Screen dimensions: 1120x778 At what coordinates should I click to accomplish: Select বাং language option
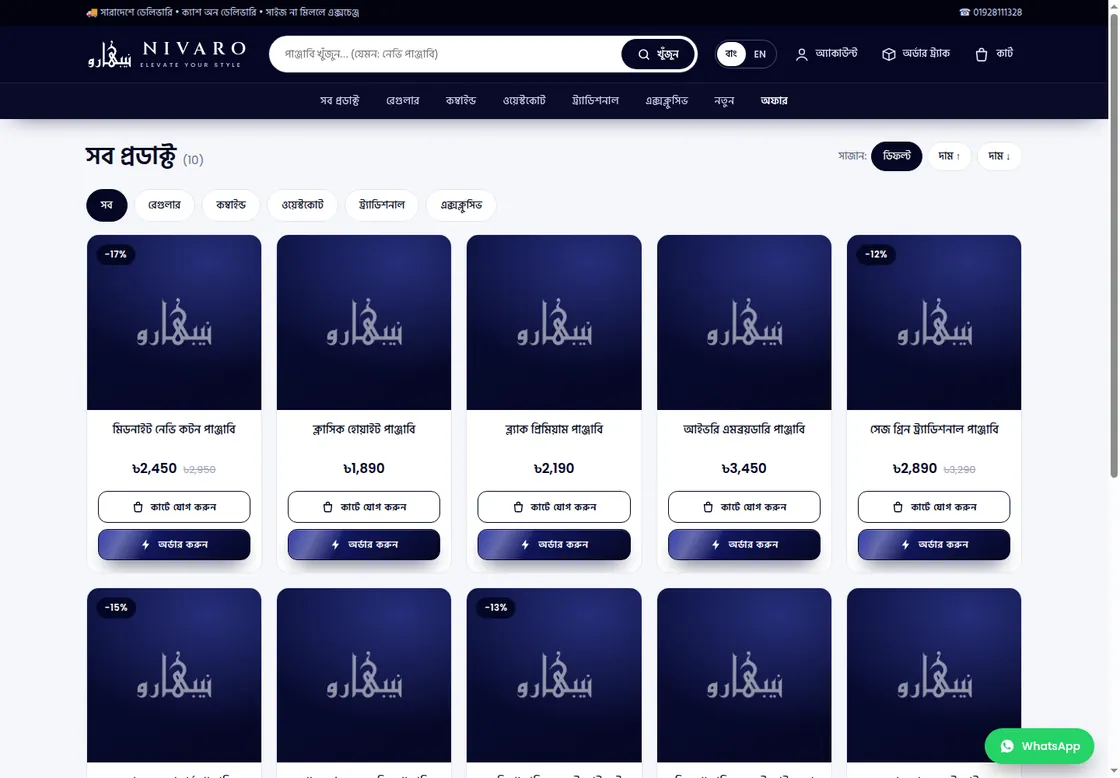[x=731, y=54]
